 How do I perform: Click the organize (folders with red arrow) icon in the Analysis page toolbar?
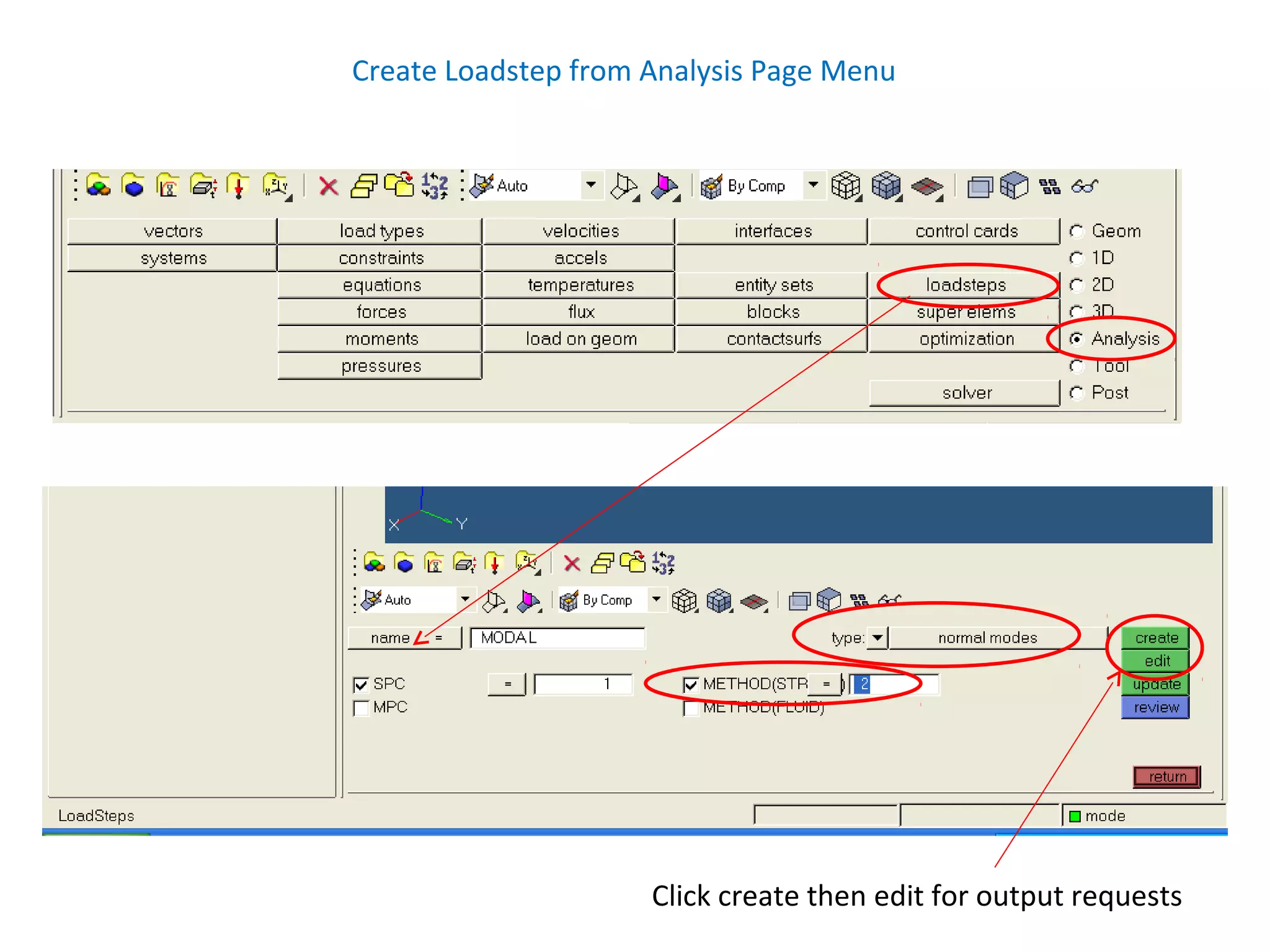coord(399,185)
